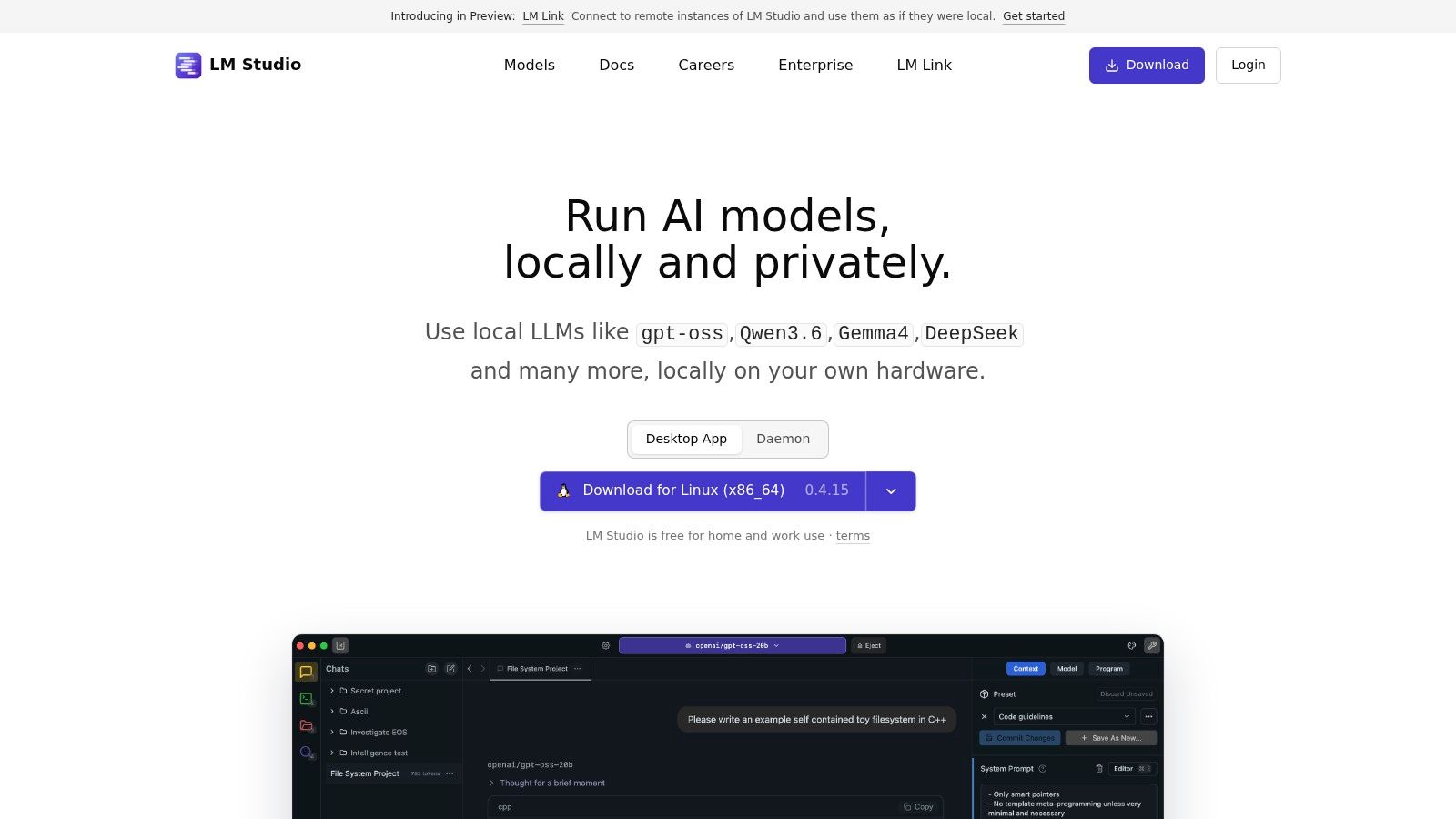Click the Linux penguin icon on download button
This screenshot has height=819, width=1456.
tap(563, 490)
